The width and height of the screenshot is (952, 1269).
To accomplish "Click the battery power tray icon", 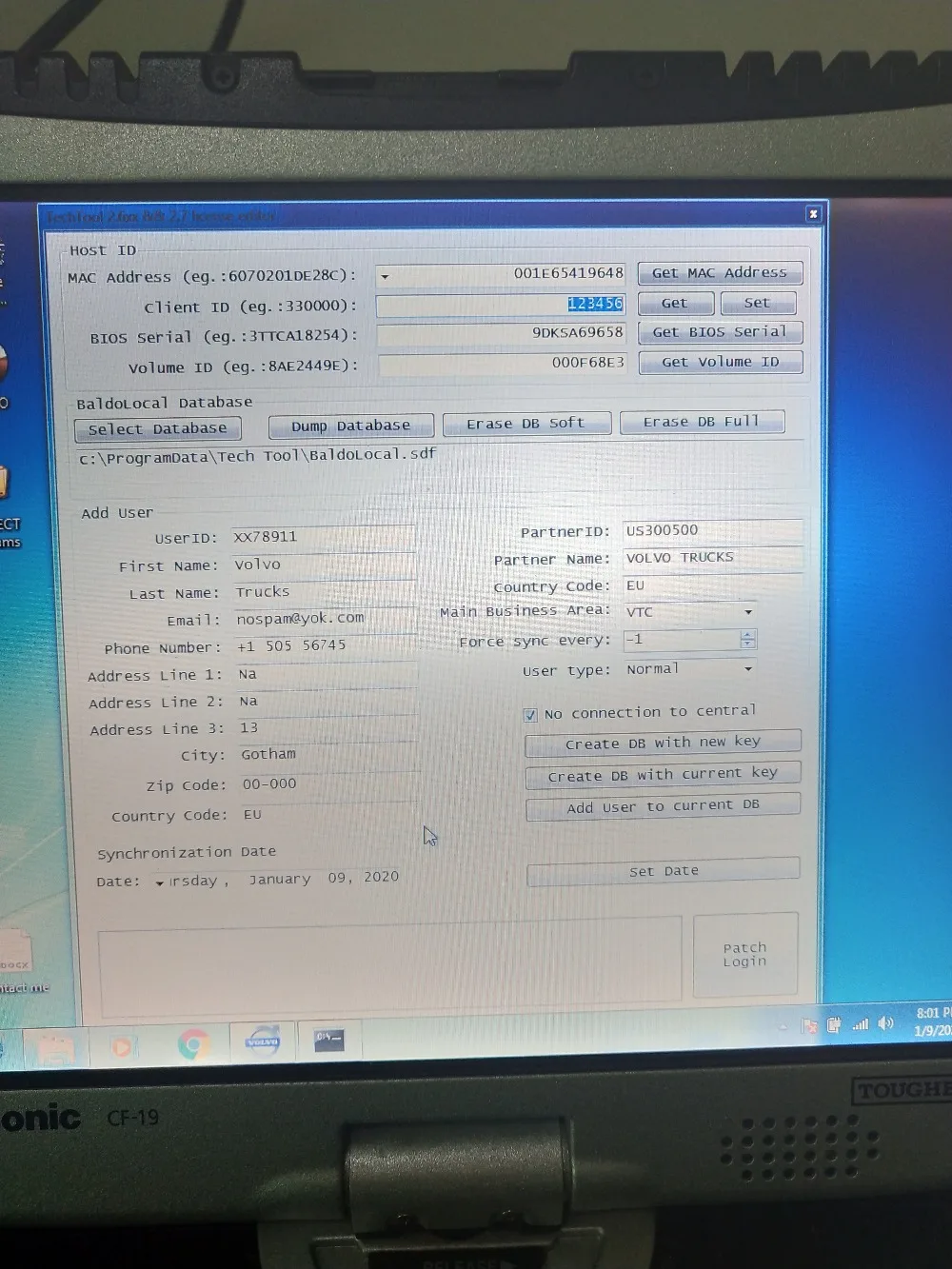I will pyautogui.click(x=834, y=1025).
